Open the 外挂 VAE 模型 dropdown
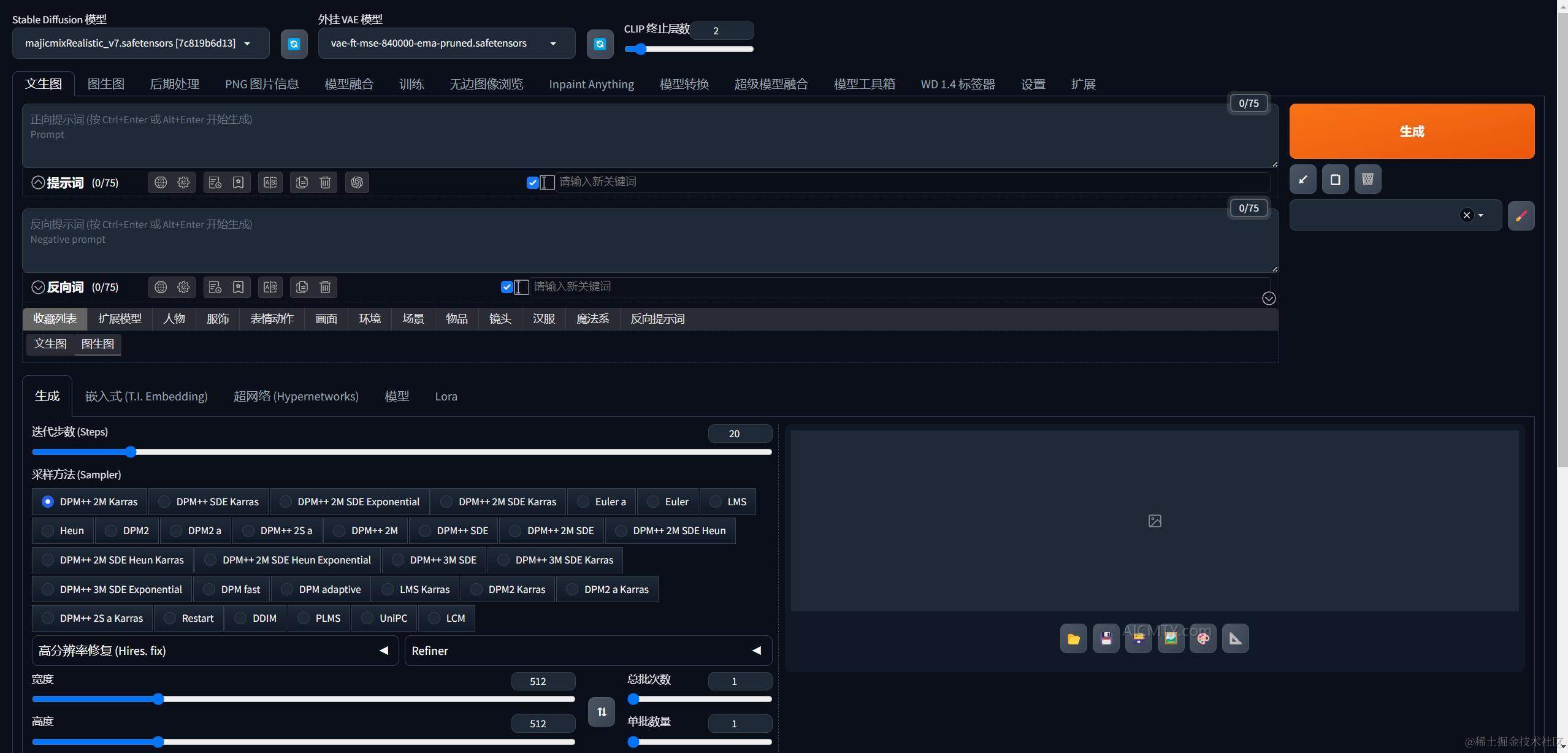Screen dimensions: 1568x753 [446, 43]
